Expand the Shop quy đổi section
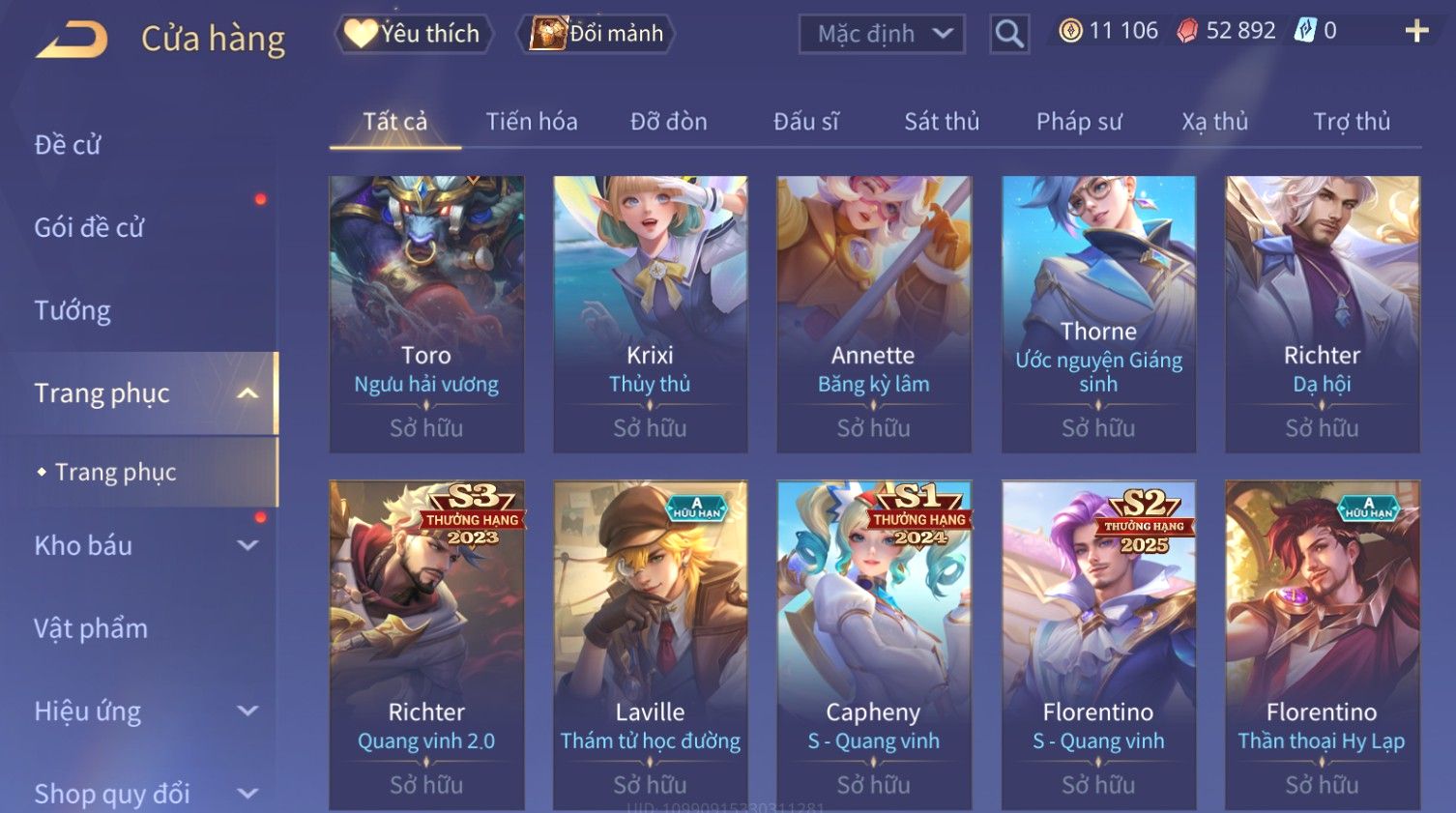 [248, 794]
